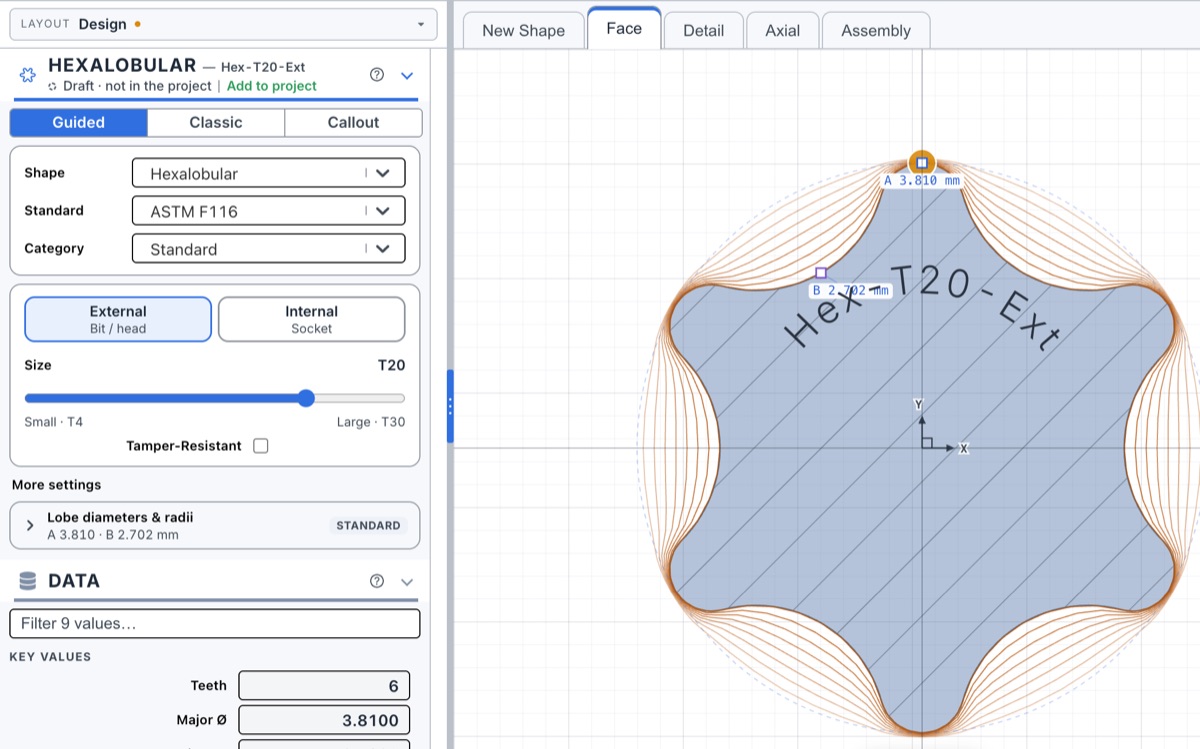Image resolution: width=1200 pixels, height=749 pixels.
Task: Select External Bit / head option
Action: [x=118, y=319]
